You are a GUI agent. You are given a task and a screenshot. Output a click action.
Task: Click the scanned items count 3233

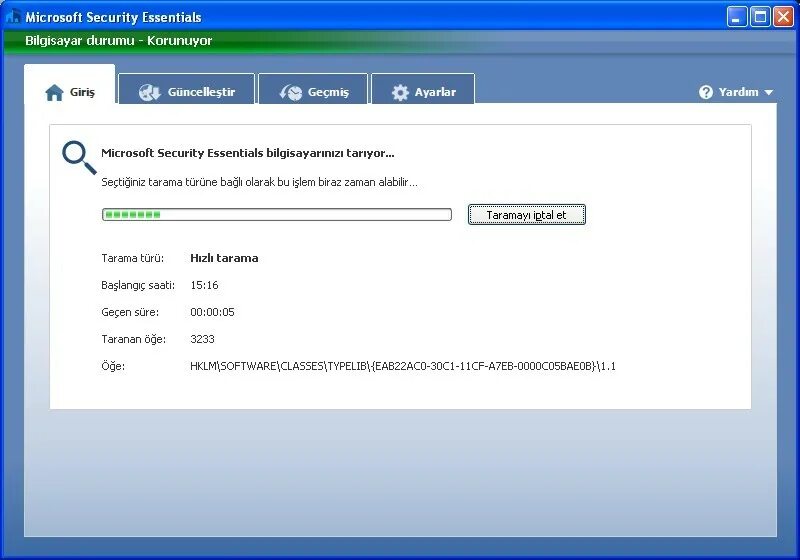202,339
